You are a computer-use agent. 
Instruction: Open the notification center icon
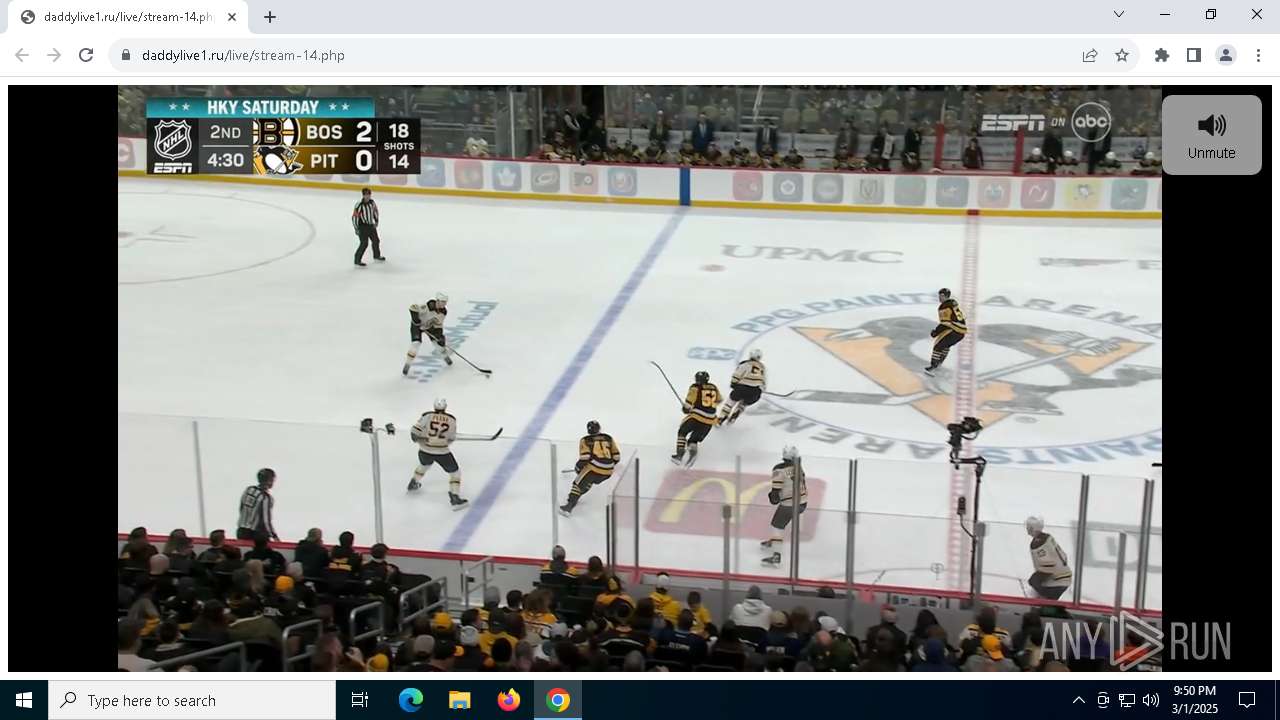(x=1247, y=700)
